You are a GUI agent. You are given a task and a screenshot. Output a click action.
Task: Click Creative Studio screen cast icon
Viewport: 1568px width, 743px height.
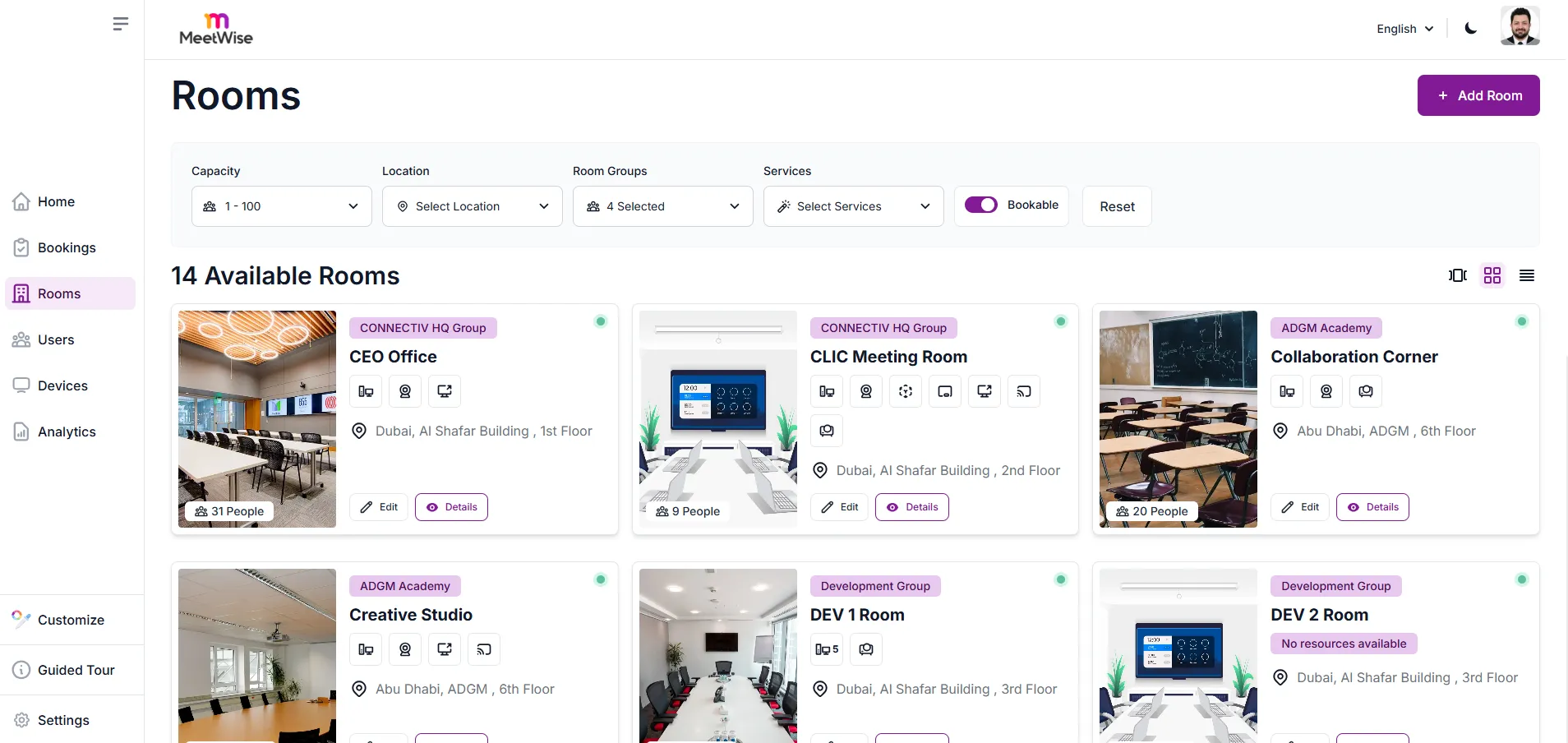pyautogui.click(x=484, y=649)
